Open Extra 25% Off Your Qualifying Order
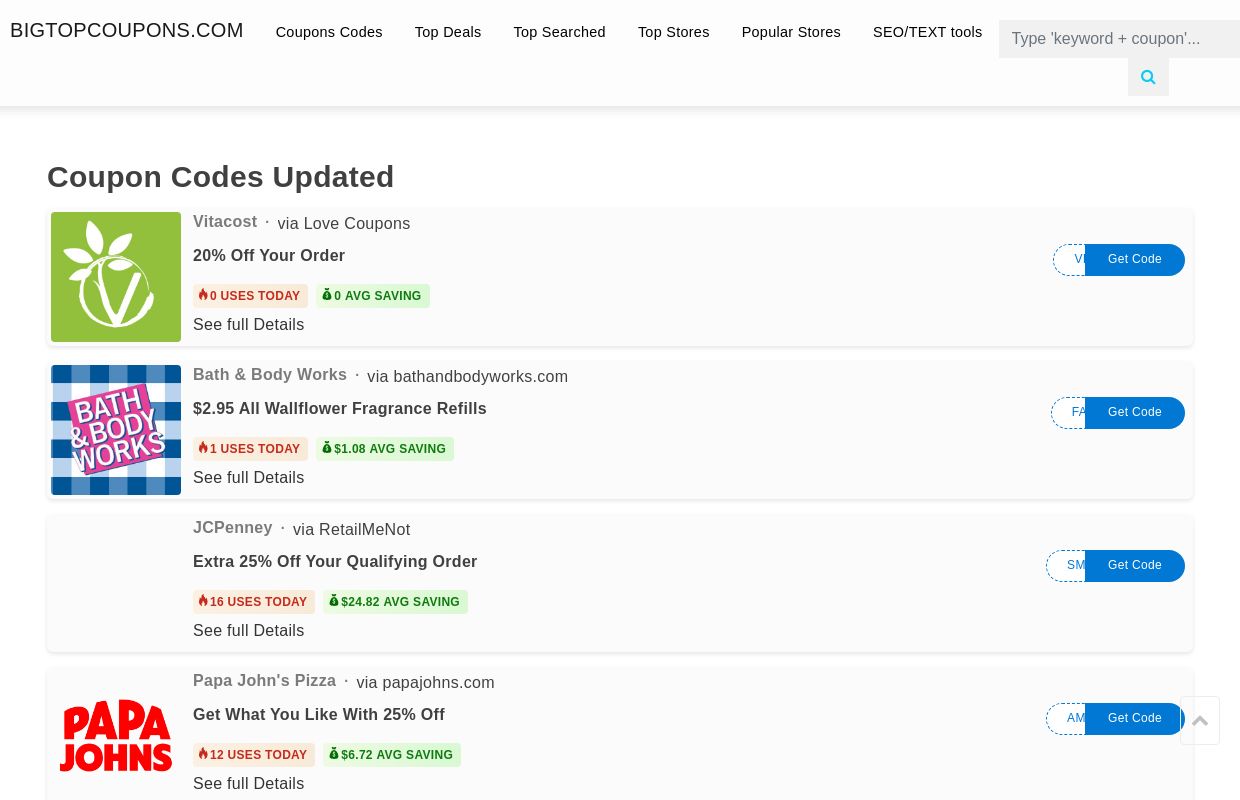This screenshot has height=800, width=1240. click(x=335, y=562)
